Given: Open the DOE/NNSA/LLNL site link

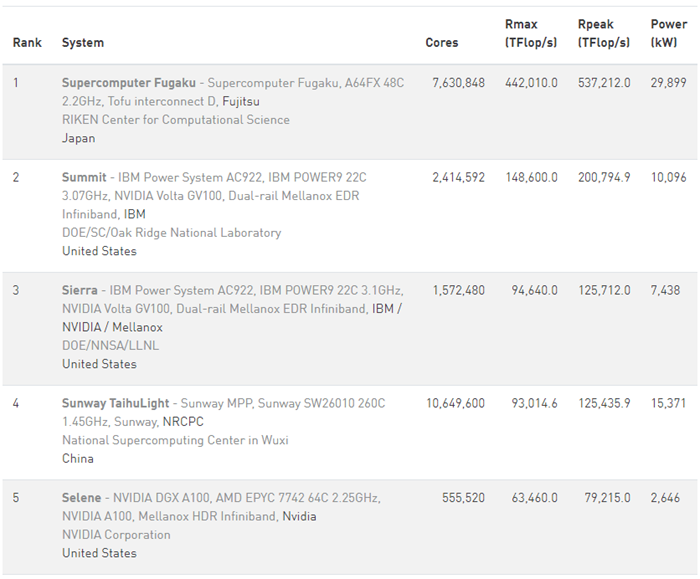Looking at the screenshot, I should (x=110, y=346).
